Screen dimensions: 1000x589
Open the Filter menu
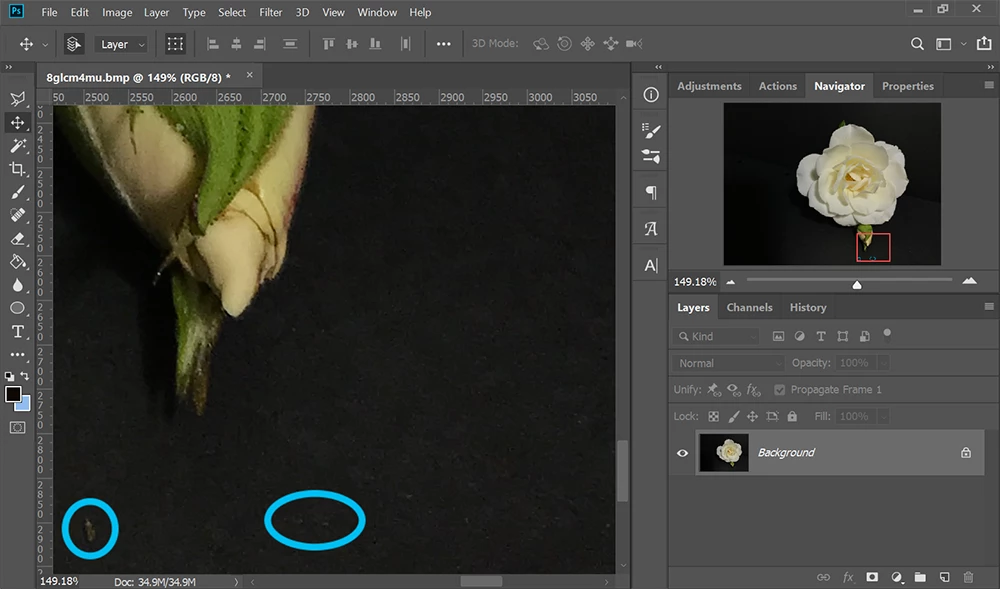(270, 12)
